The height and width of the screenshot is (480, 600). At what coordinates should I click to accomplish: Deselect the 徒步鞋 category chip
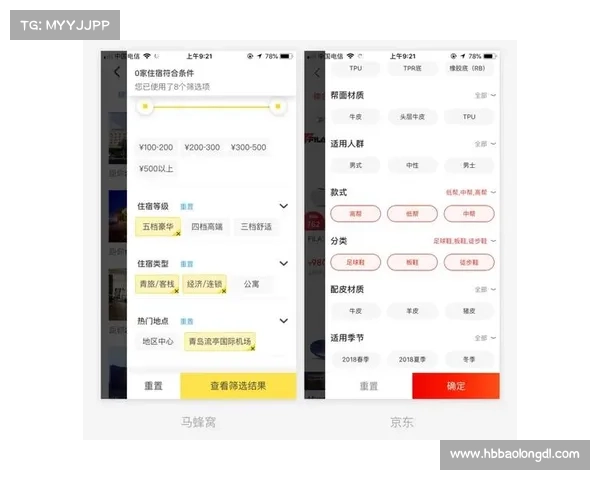(469, 262)
